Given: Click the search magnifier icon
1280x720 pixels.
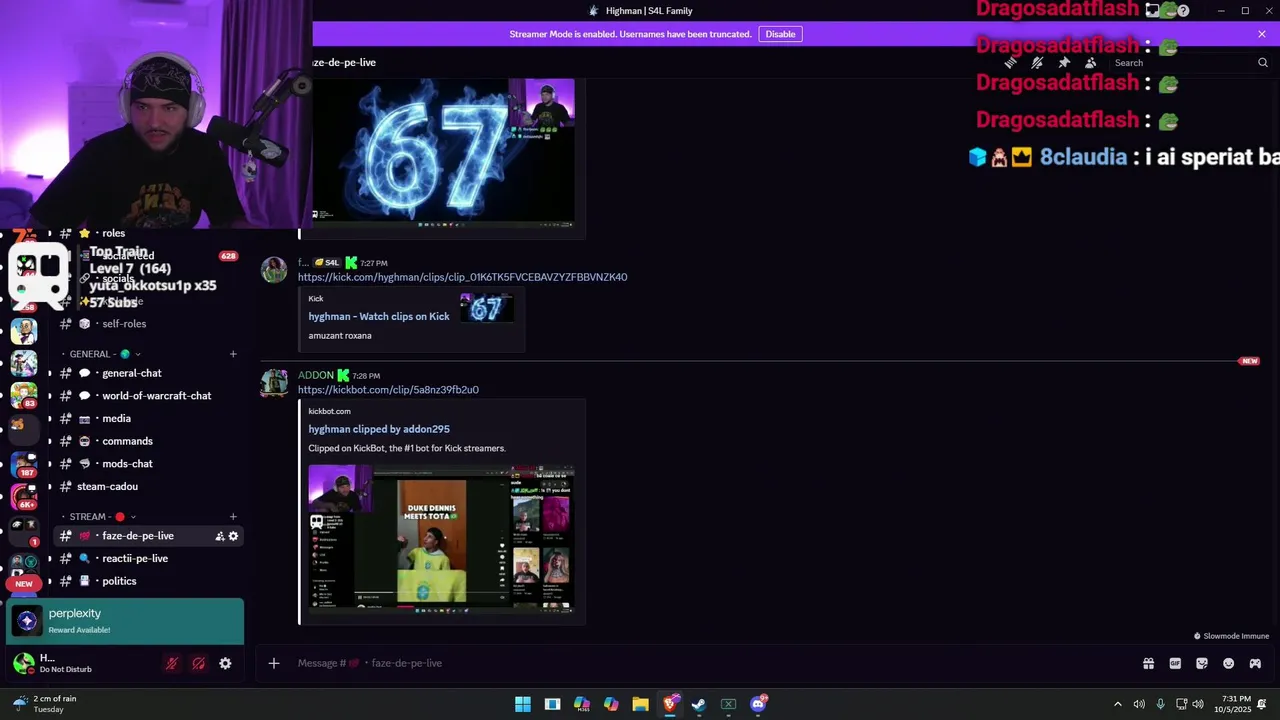Looking at the screenshot, I should click(x=1263, y=62).
